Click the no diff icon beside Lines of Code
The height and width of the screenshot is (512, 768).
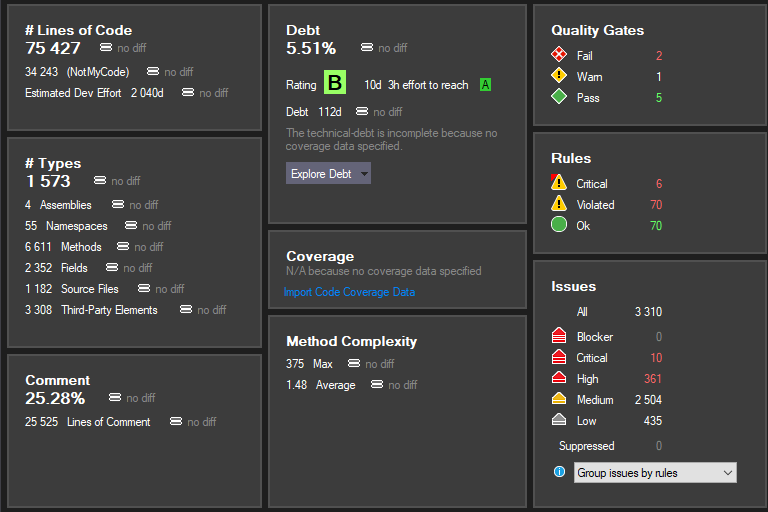[106, 47]
